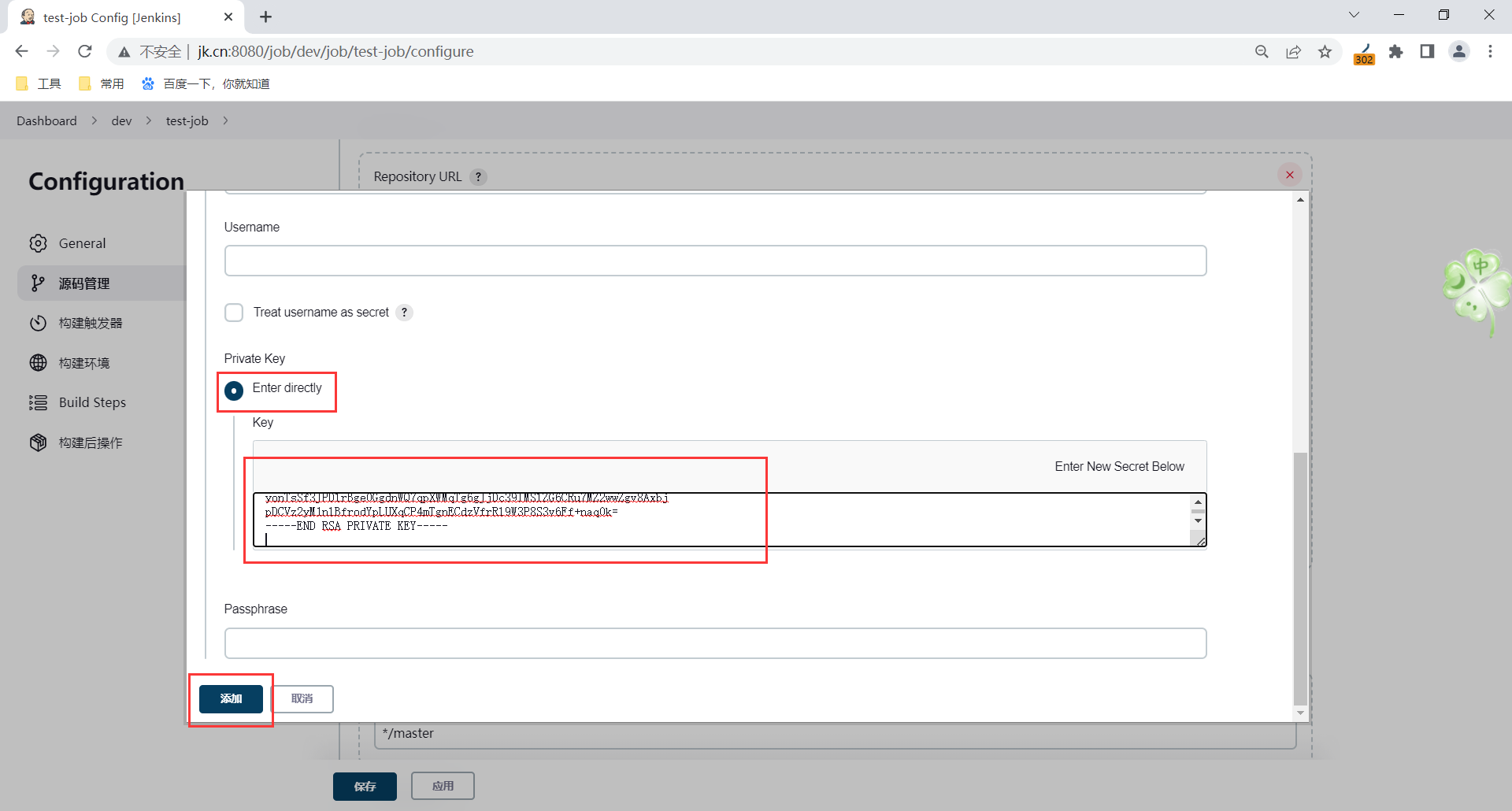Screen dimensions: 1512x811
Task: Show help for Treat username as secret
Action: click(x=405, y=313)
